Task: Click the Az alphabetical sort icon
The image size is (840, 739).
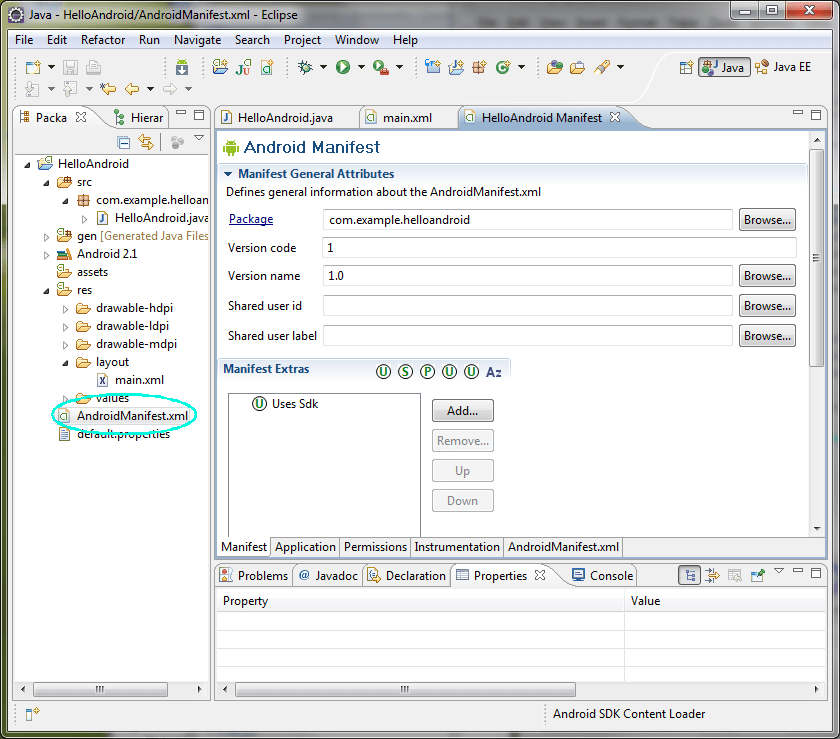Action: point(493,372)
